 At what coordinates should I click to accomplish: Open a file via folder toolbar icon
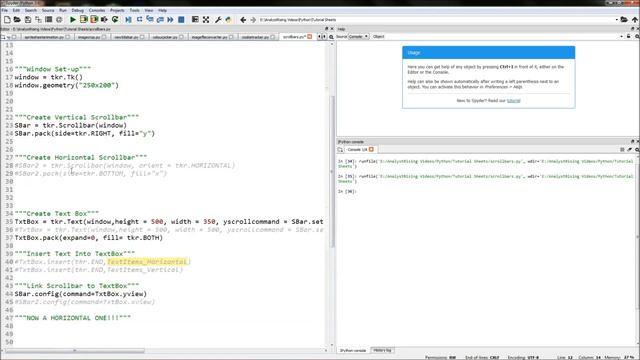tap(17, 20)
